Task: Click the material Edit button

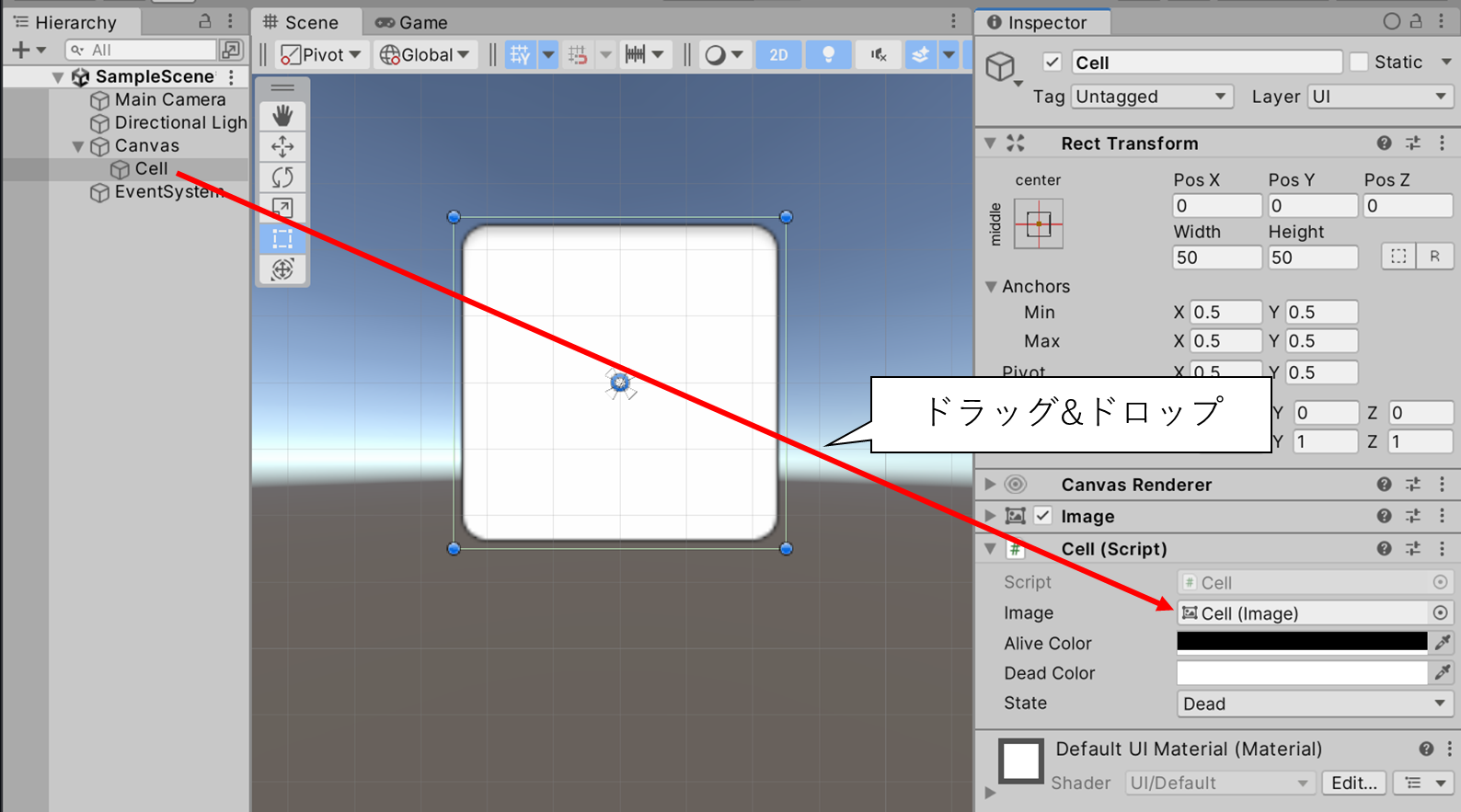Action: (1353, 783)
